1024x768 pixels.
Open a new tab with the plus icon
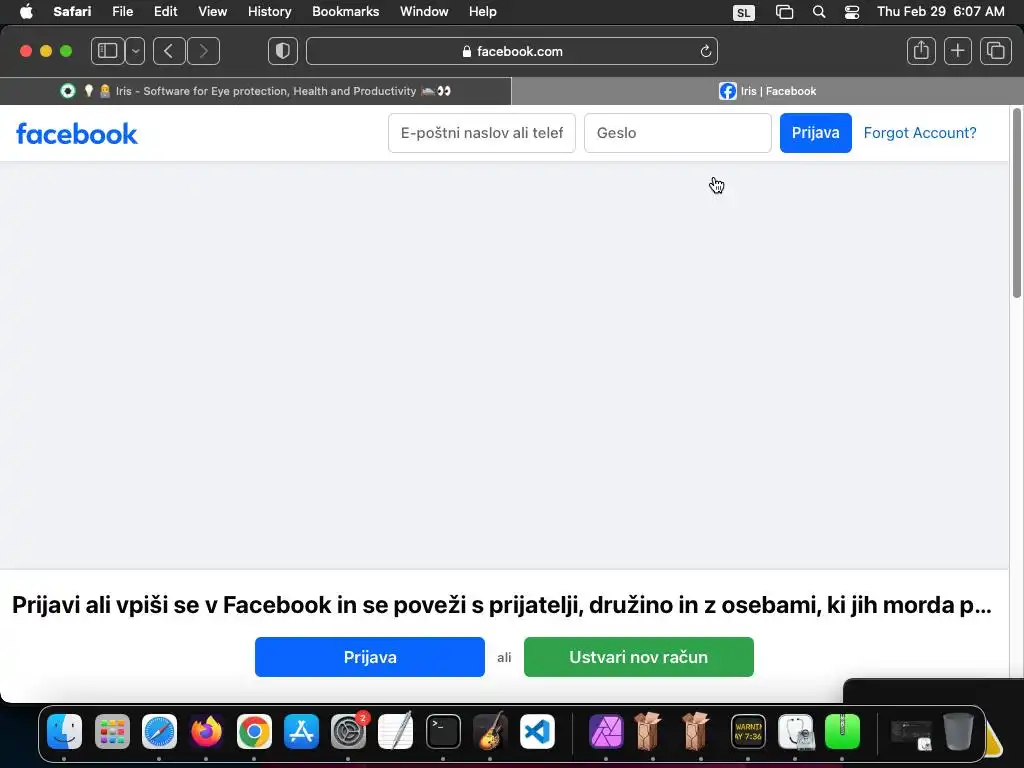pyautogui.click(x=957, y=51)
